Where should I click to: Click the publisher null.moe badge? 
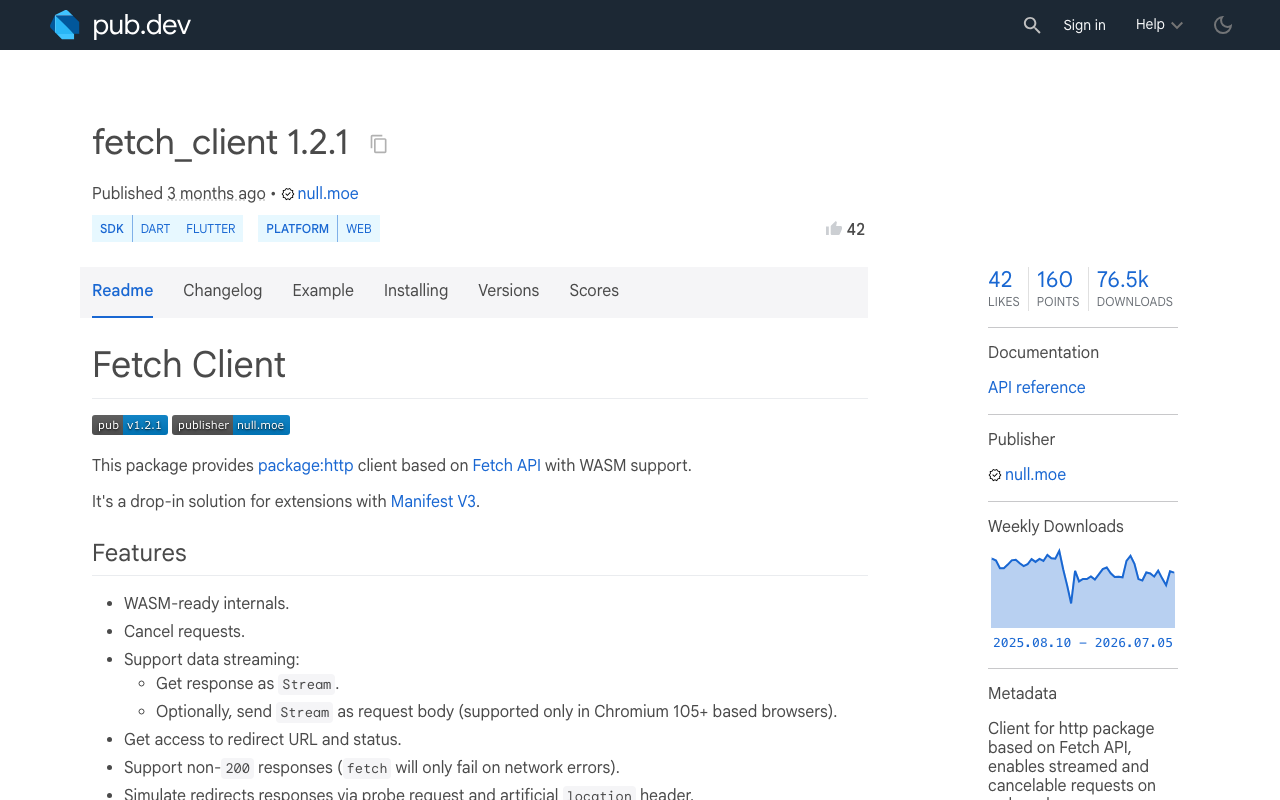coord(231,425)
